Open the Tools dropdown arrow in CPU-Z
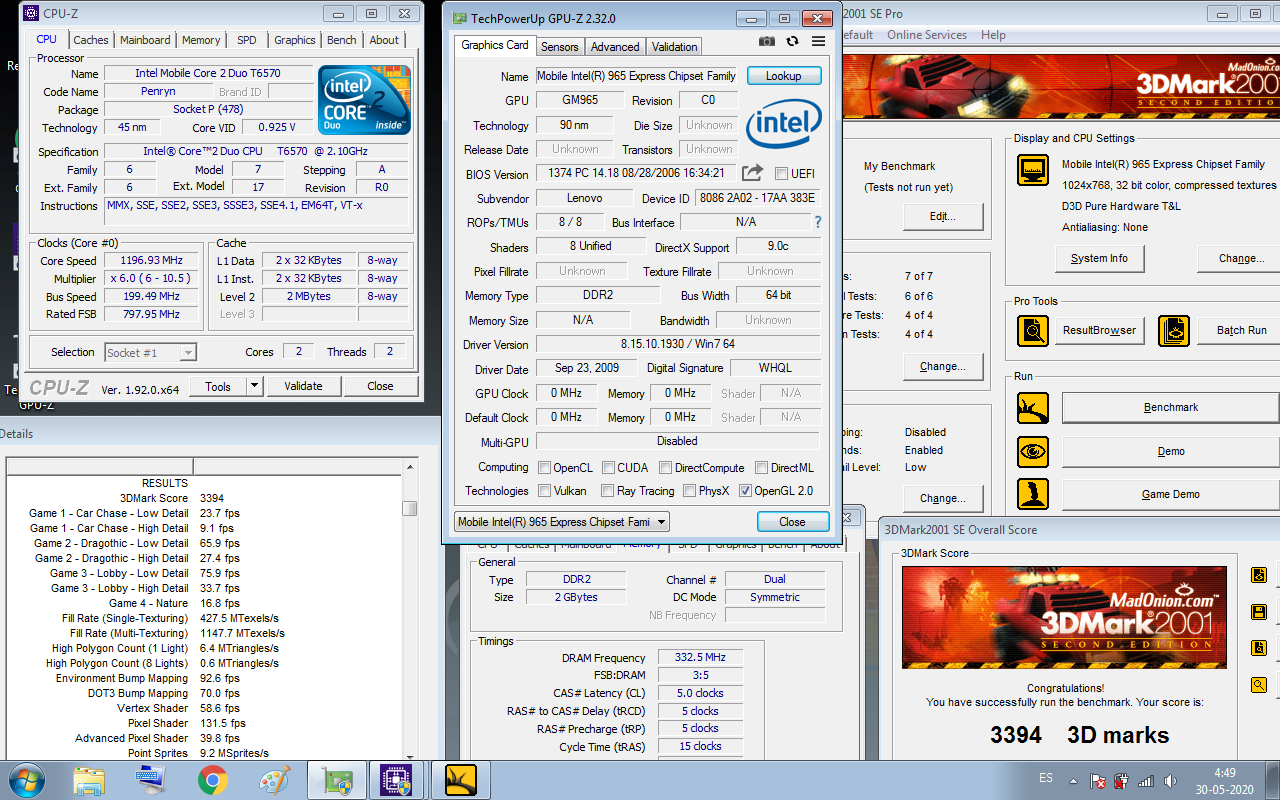1280x800 pixels. point(254,386)
